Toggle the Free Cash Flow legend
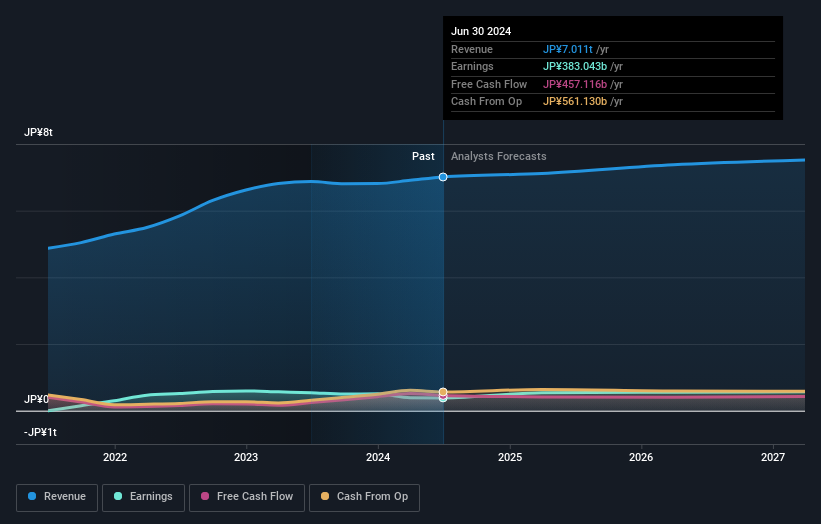821x524 pixels. (x=247, y=497)
